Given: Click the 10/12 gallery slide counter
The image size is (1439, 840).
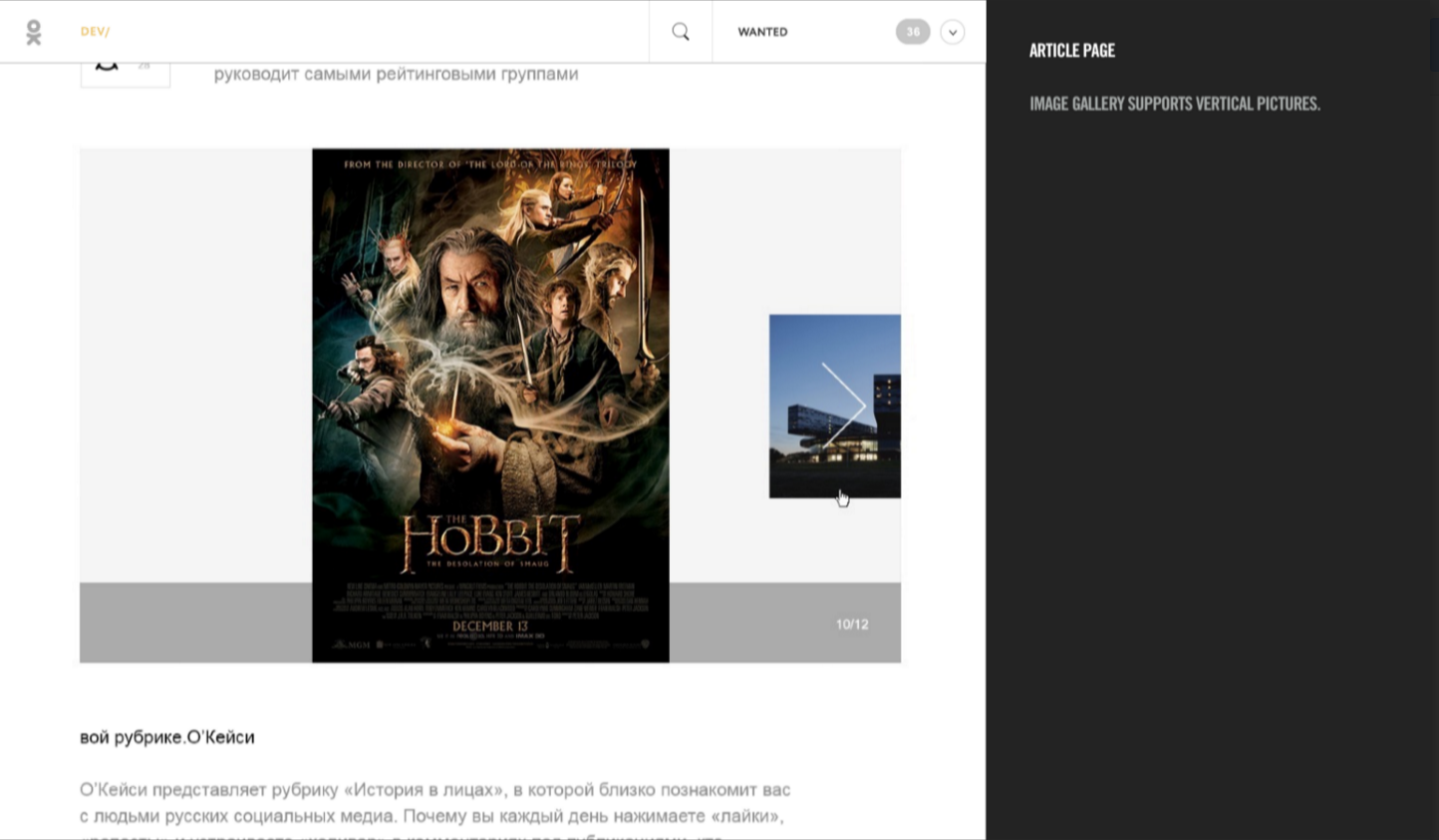Looking at the screenshot, I should (852, 624).
